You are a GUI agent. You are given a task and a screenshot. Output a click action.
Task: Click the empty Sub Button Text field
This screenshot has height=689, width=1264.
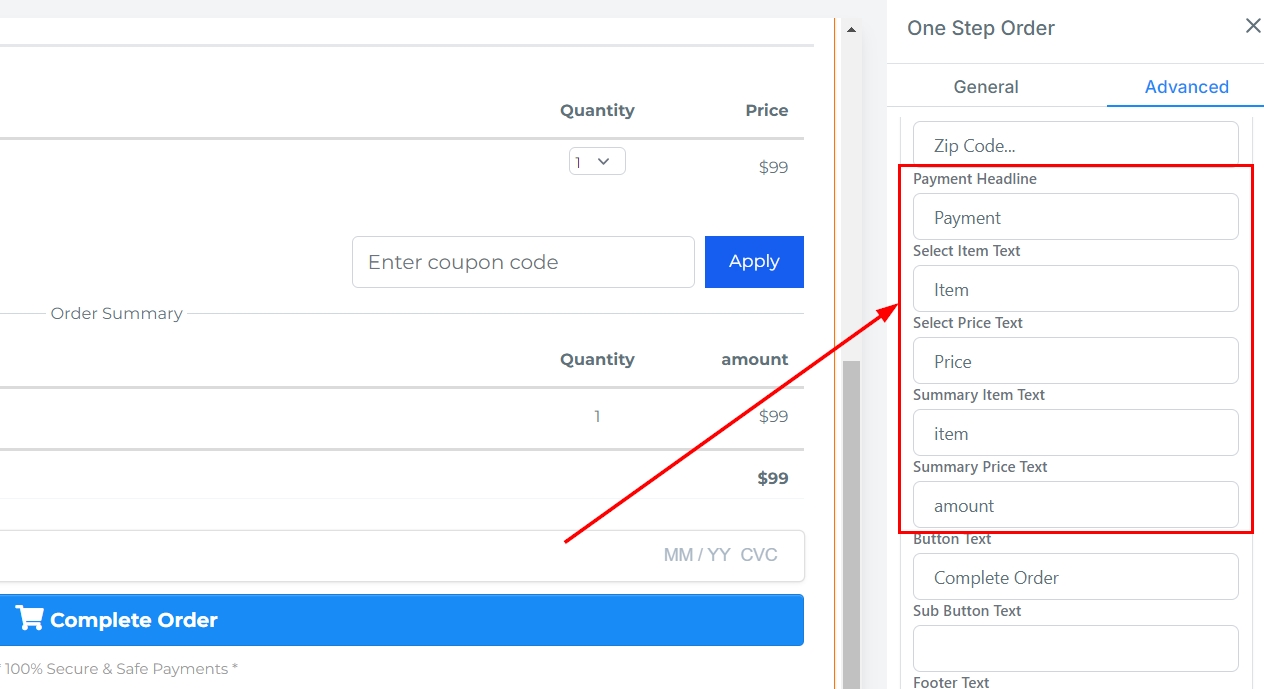point(1075,648)
